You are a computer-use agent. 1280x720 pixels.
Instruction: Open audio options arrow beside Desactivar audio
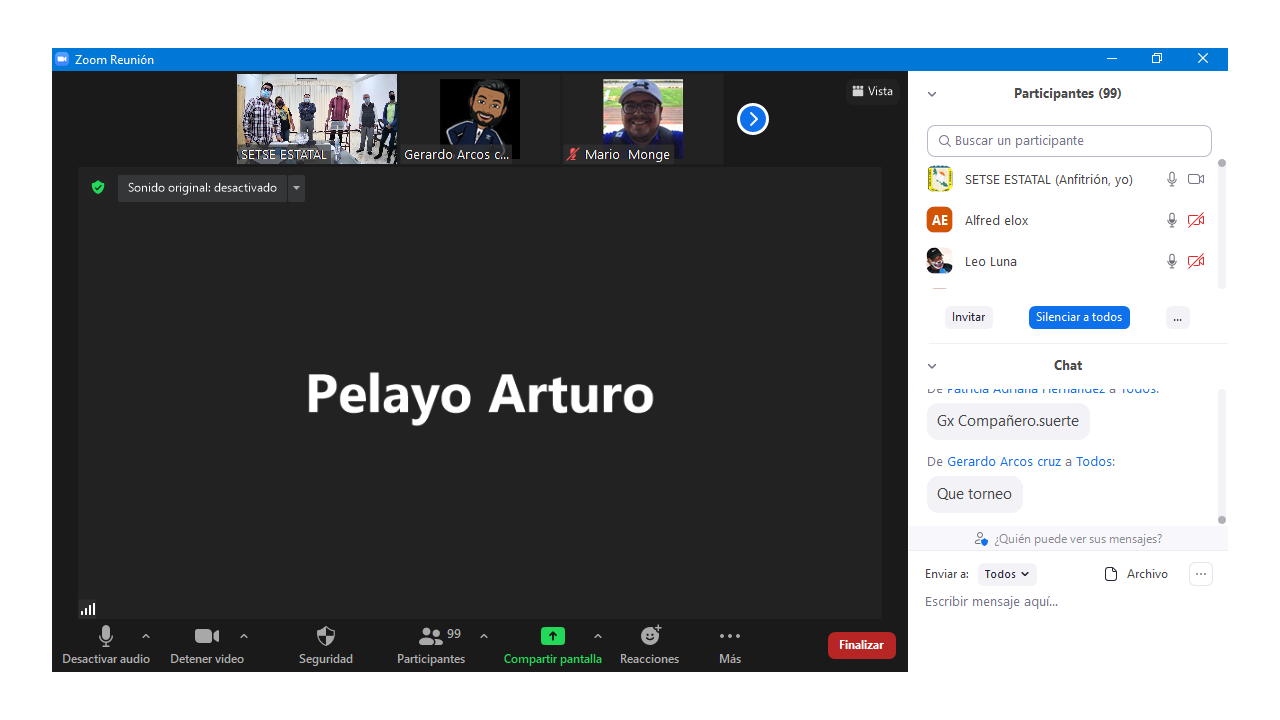pyautogui.click(x=146, y=636)
